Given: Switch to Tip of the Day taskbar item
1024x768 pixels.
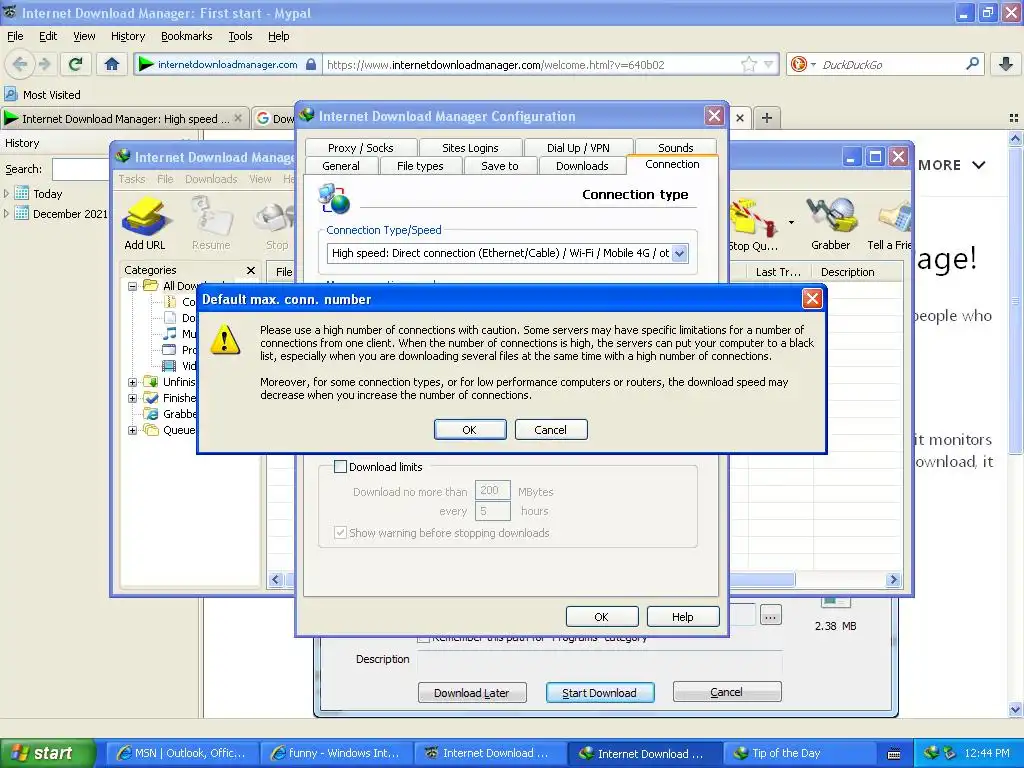Looking at the screenshot, I should coord(797,753).
